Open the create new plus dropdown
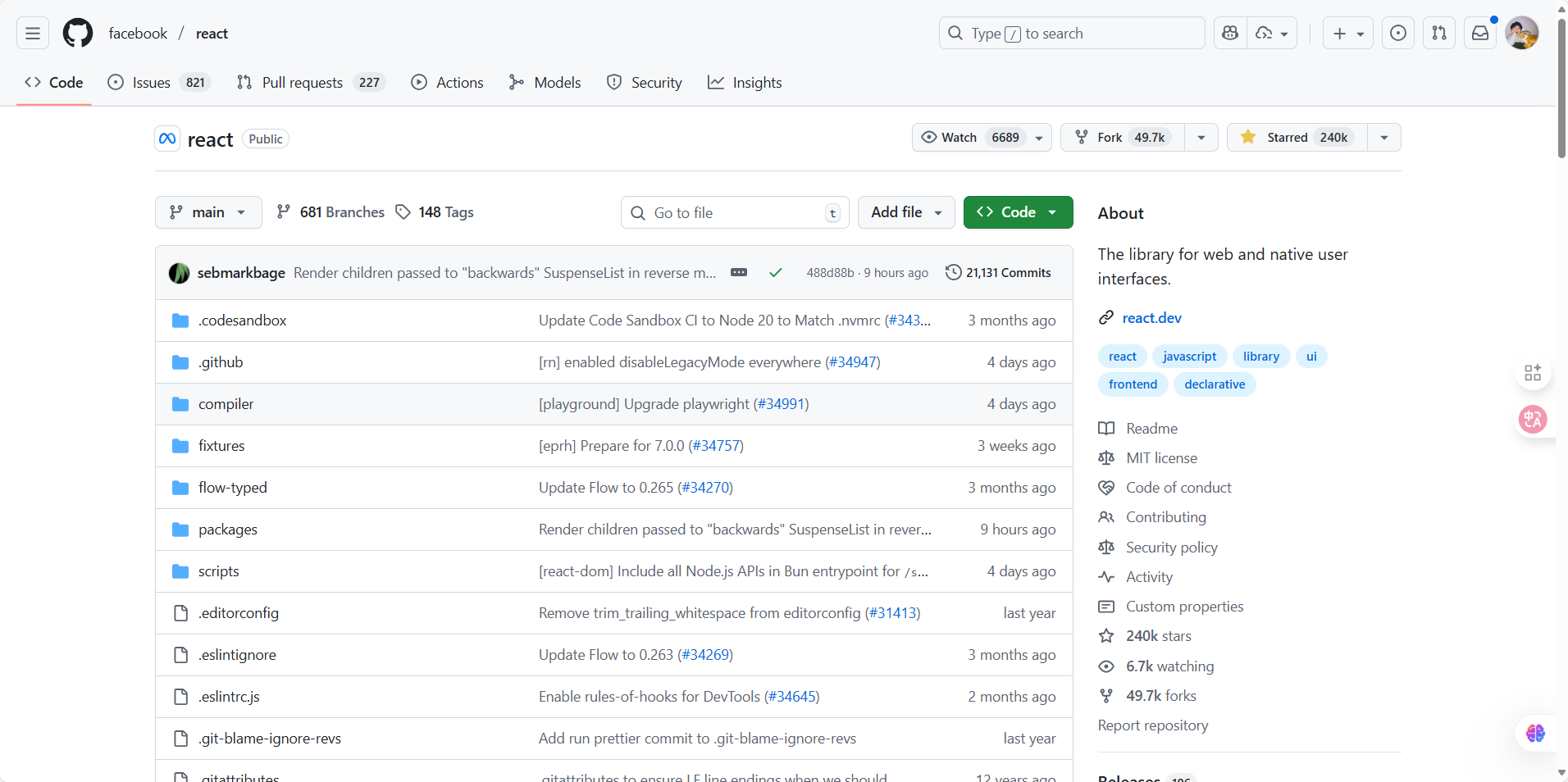Image resolution: width=1568 pixels, height=782 pixels. click(1347, 34)
